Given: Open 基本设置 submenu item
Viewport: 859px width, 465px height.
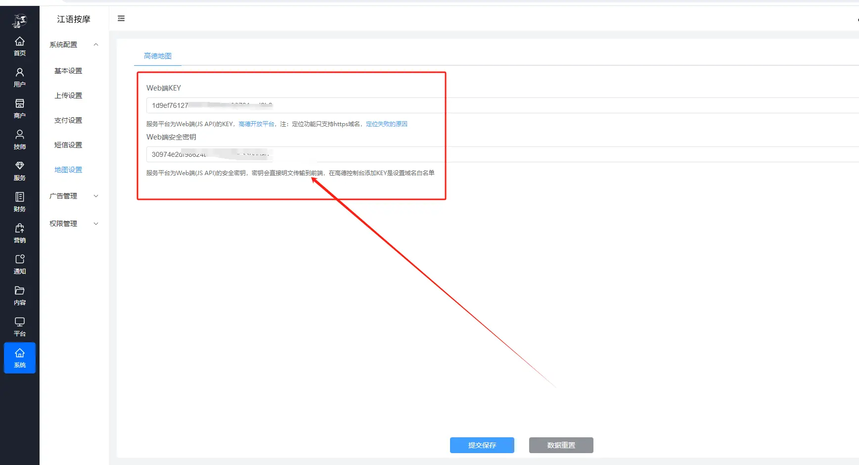Looking at the screenshot, I should tap(68, 71).
